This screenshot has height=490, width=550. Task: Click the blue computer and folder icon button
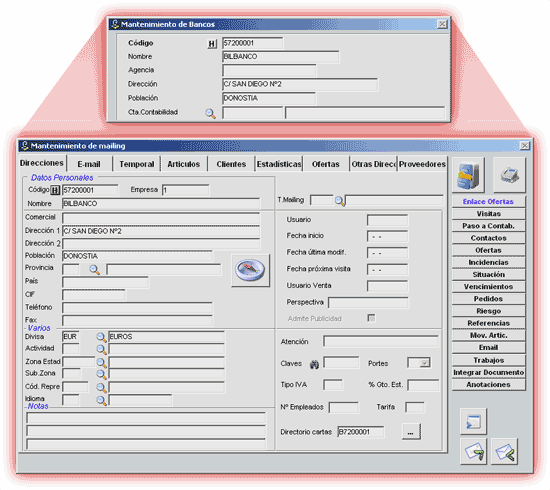point(468,175)
